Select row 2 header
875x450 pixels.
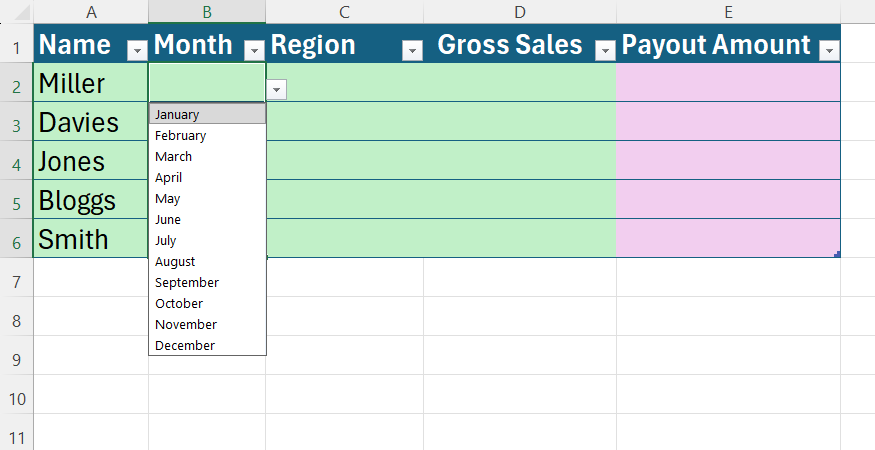tap(17, 82)
